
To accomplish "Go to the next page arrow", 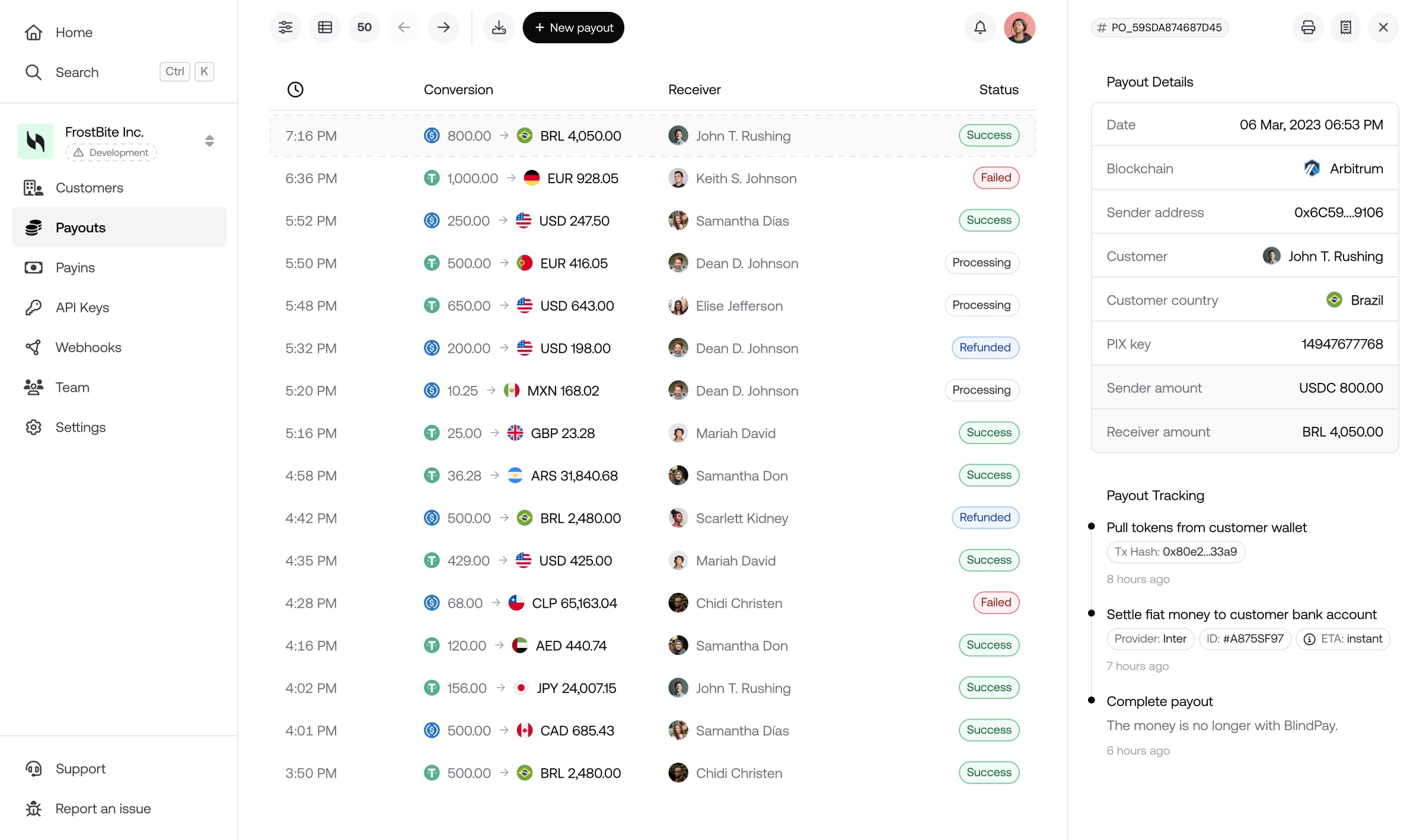I will (444, 27).
